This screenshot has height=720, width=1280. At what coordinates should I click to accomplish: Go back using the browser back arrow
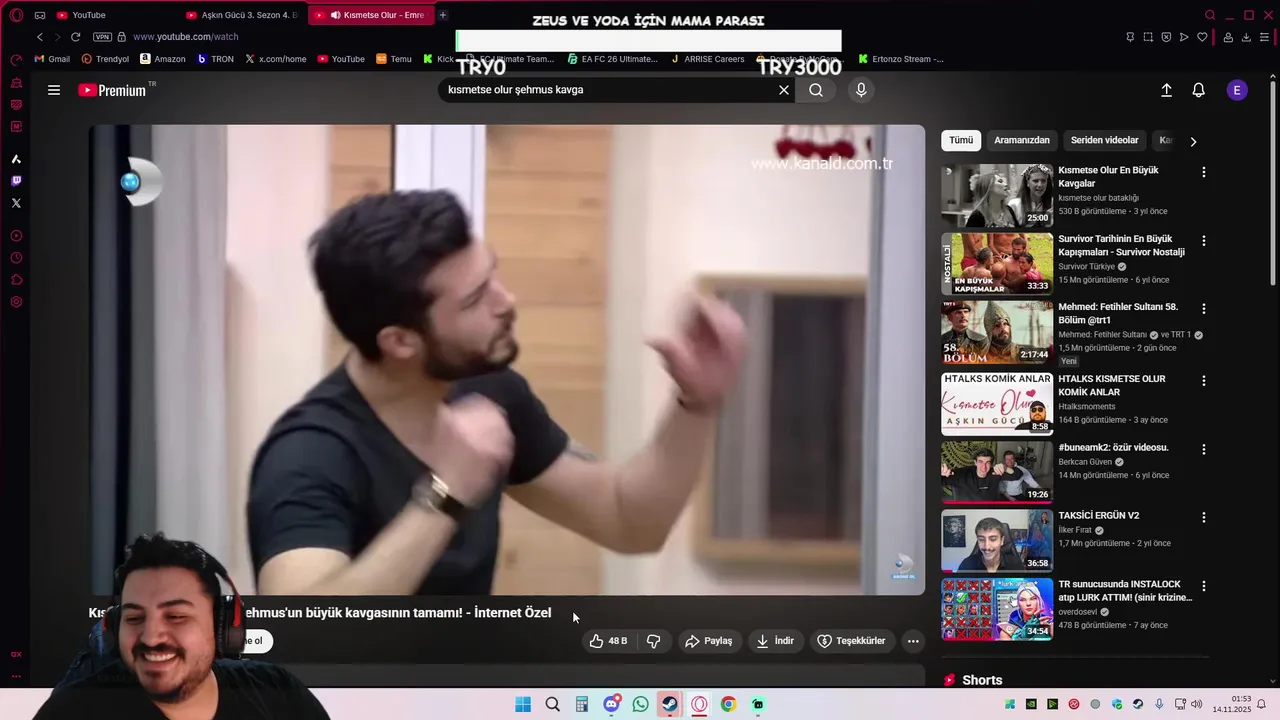[40, 37]
